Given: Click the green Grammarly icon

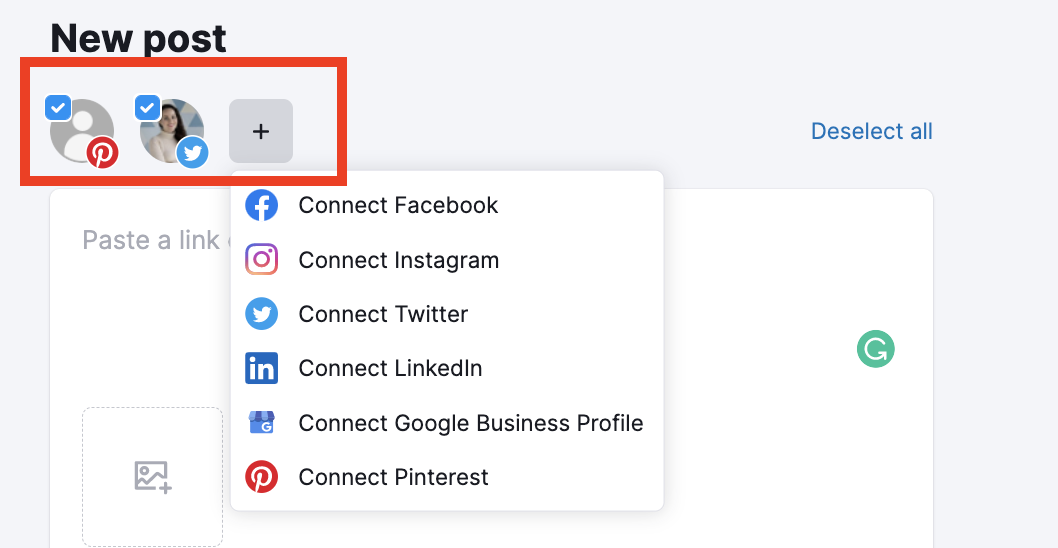Looking at the screenshot, I should pos(875,350).
